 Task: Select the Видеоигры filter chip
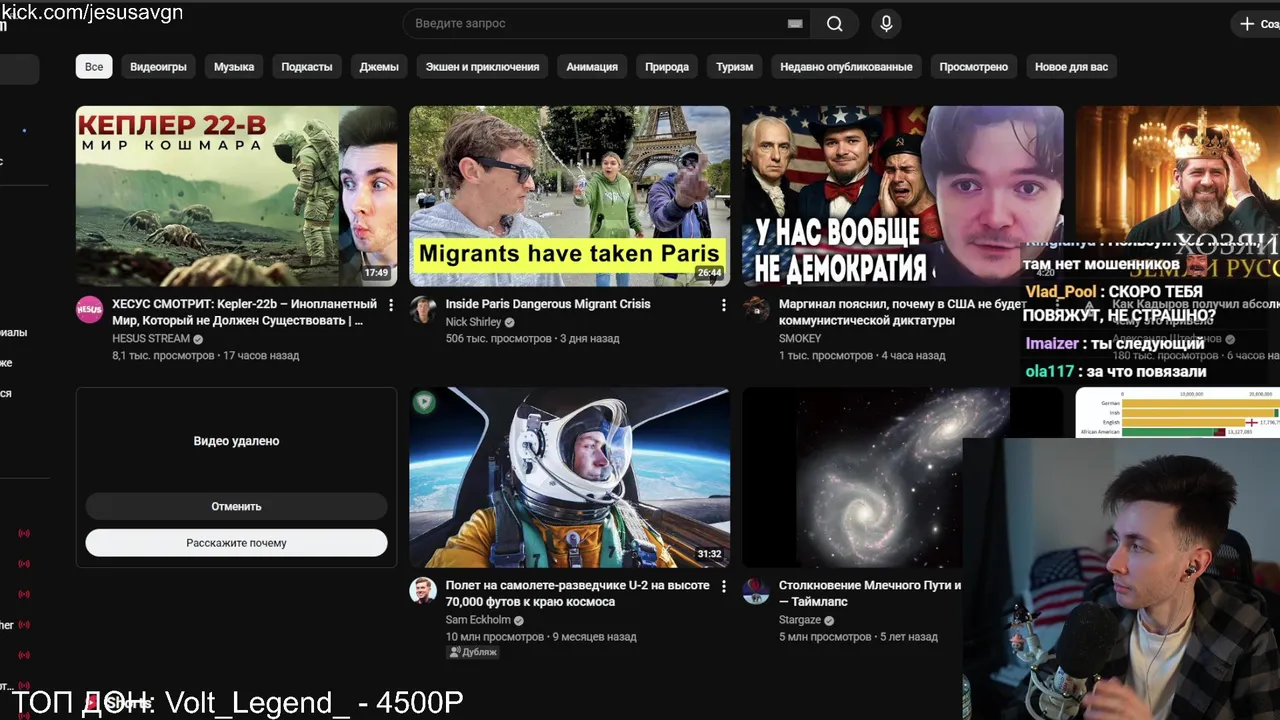158,67
